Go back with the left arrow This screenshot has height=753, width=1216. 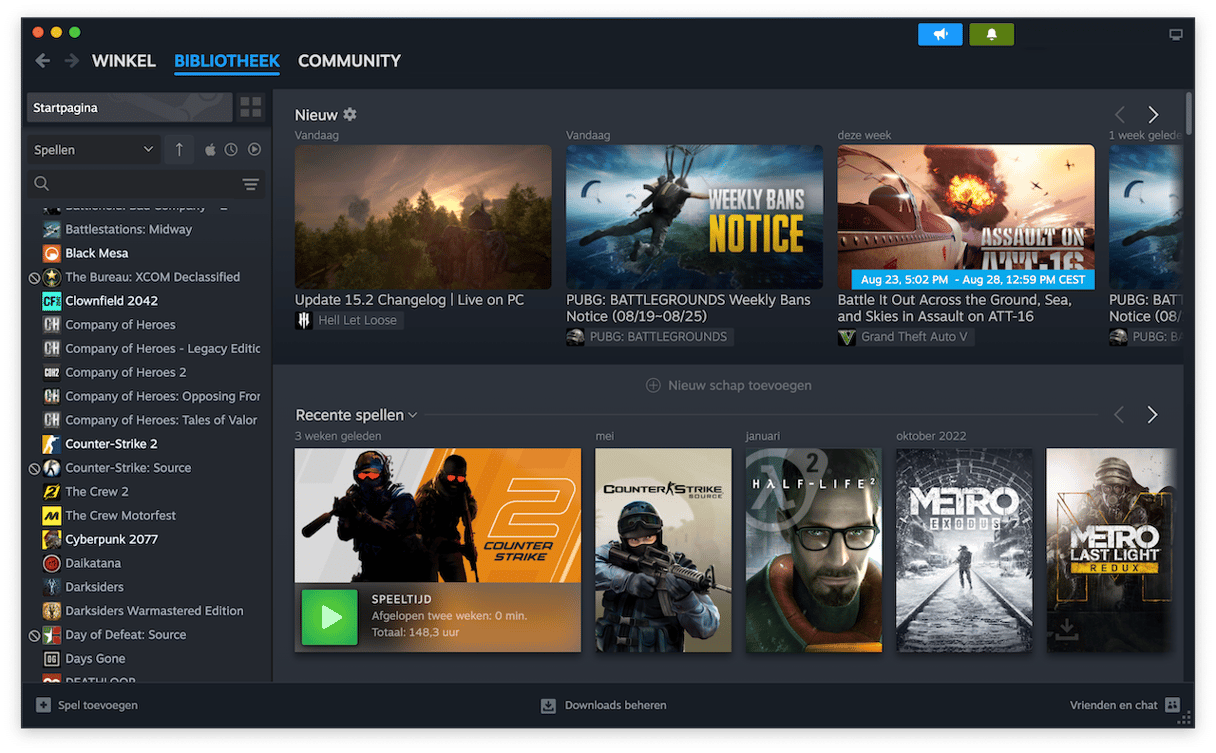click(42, 61)
